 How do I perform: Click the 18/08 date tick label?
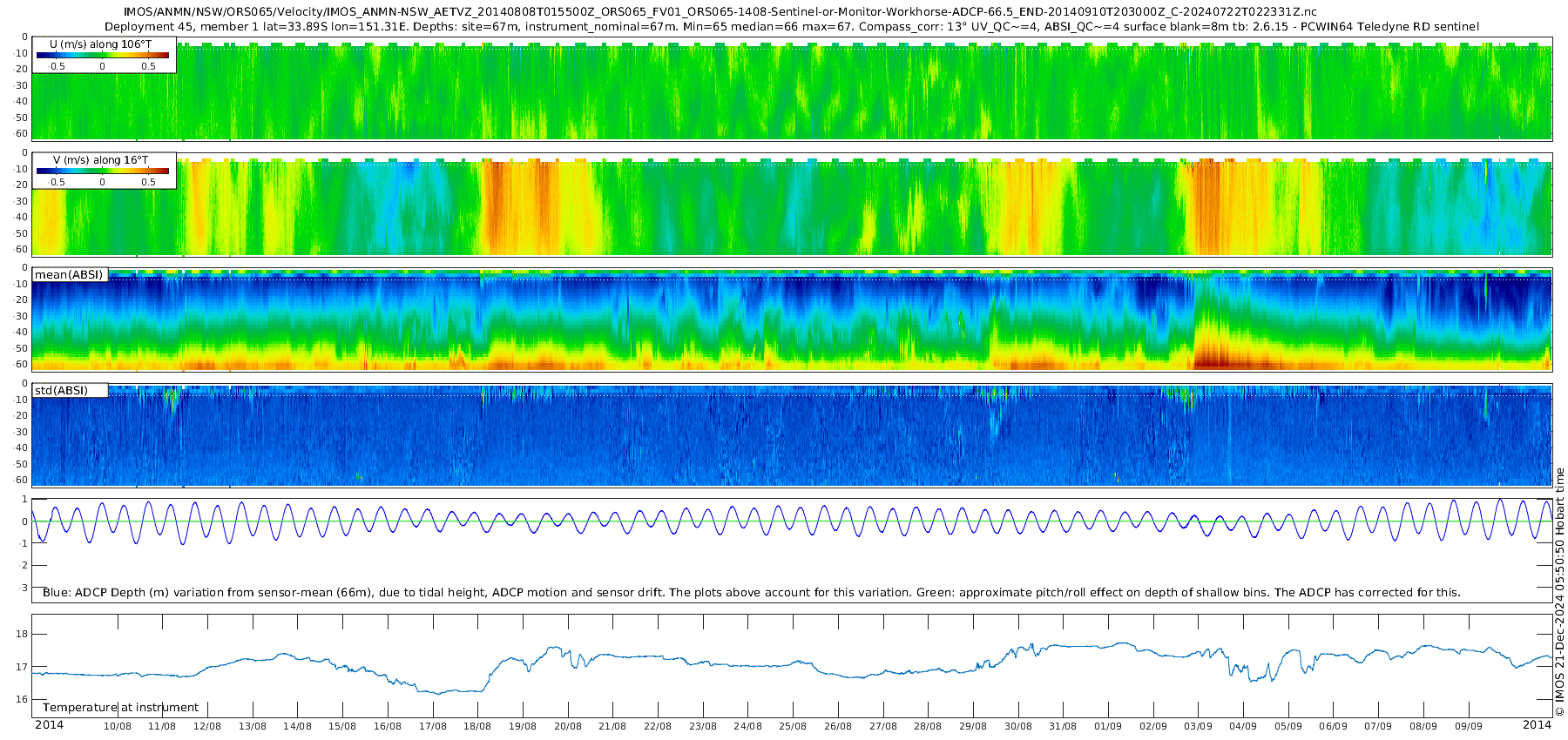(x=477, y=726)
